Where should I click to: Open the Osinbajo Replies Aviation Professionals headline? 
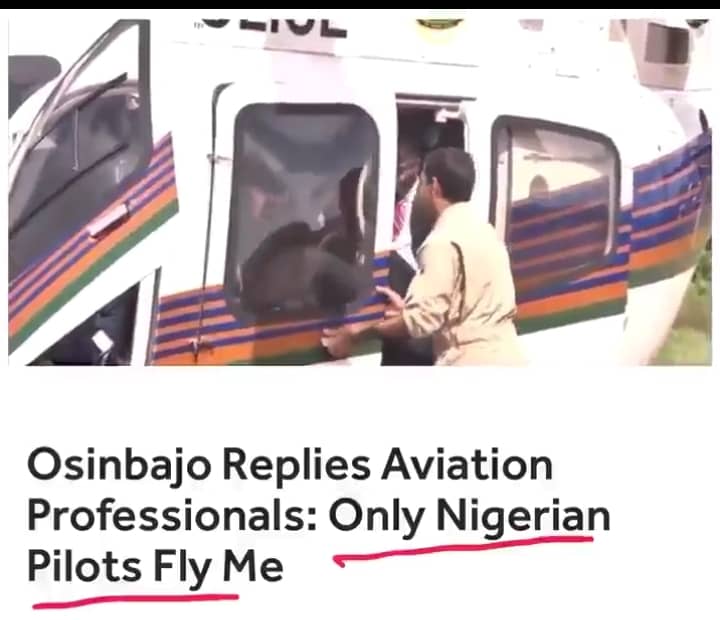tap(319, 516)
